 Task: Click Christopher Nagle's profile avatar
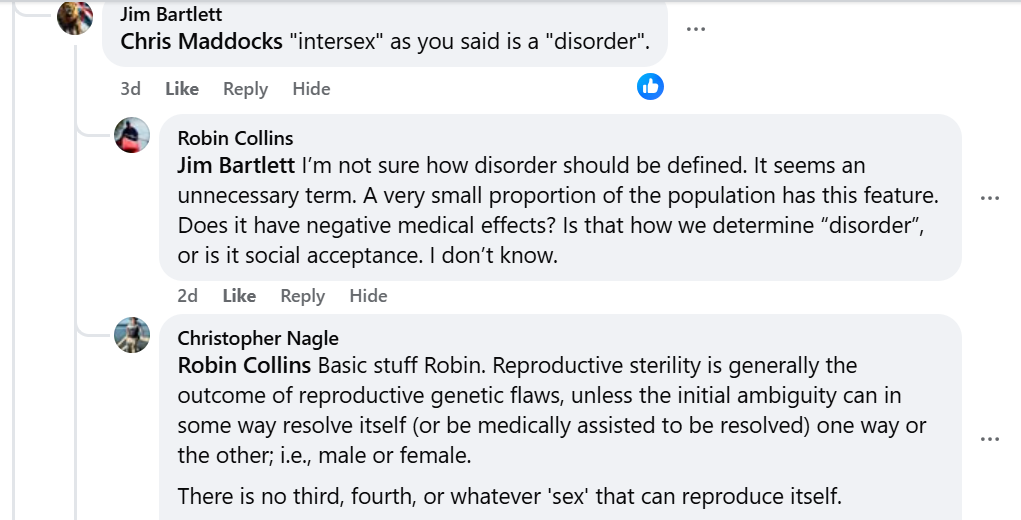pyautogui.click(x=132, y=335)
